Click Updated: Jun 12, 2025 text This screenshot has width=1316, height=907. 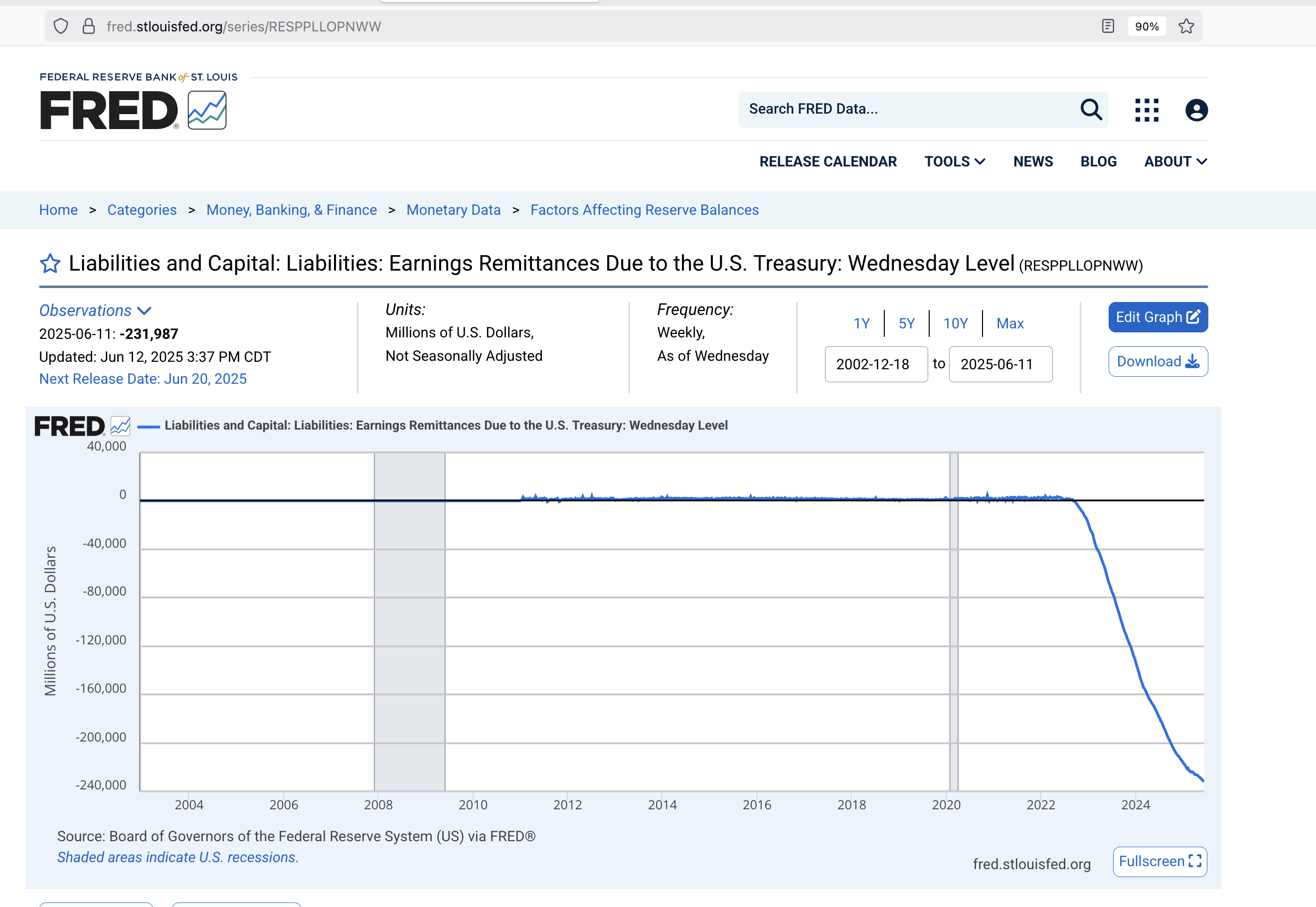click(x=155, y=356)
